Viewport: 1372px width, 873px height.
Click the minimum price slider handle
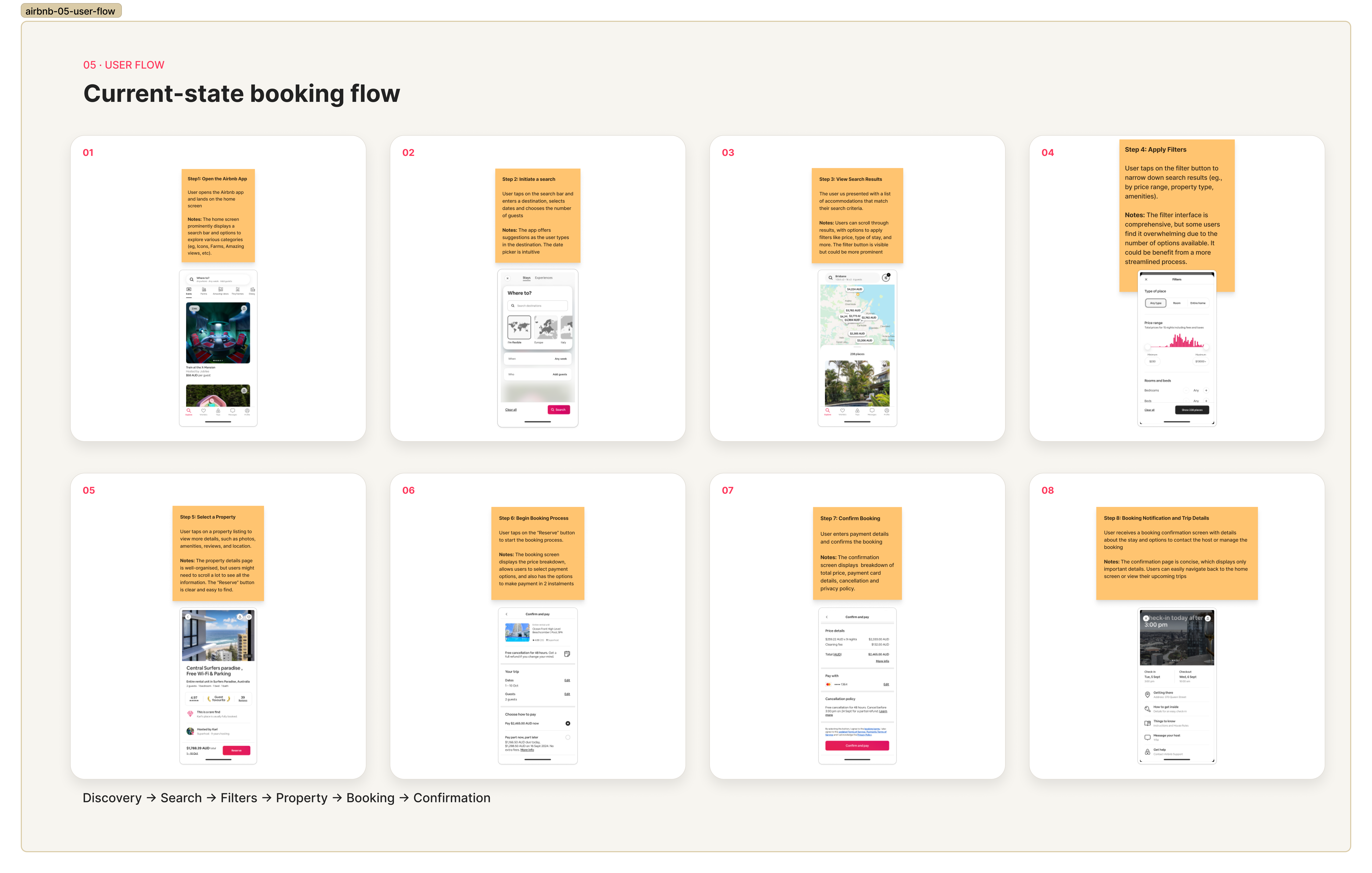(x=1147, y=347)
